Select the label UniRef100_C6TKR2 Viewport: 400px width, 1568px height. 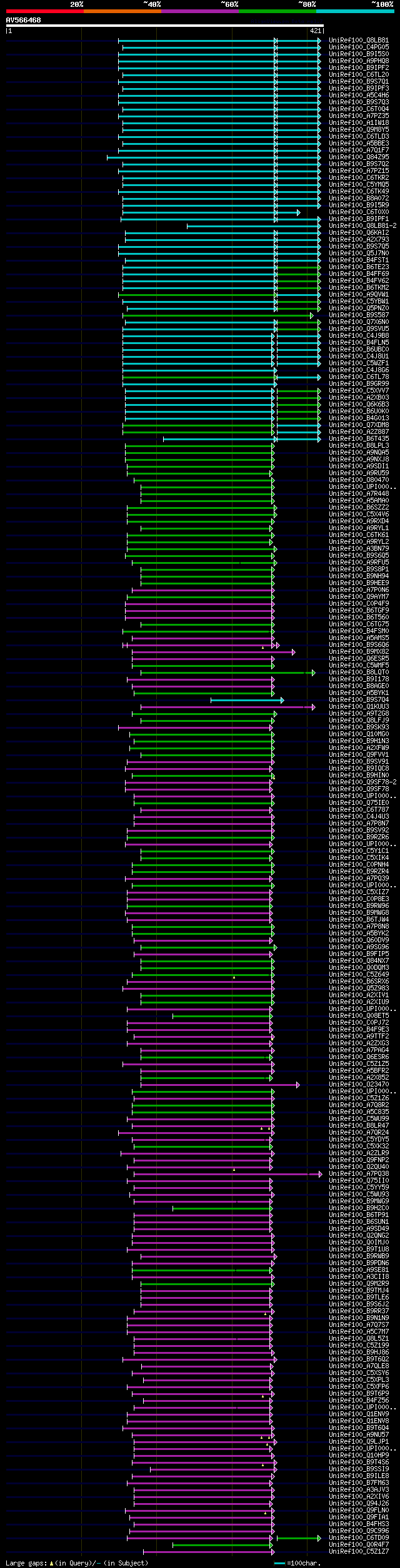(x=359, y=177)
